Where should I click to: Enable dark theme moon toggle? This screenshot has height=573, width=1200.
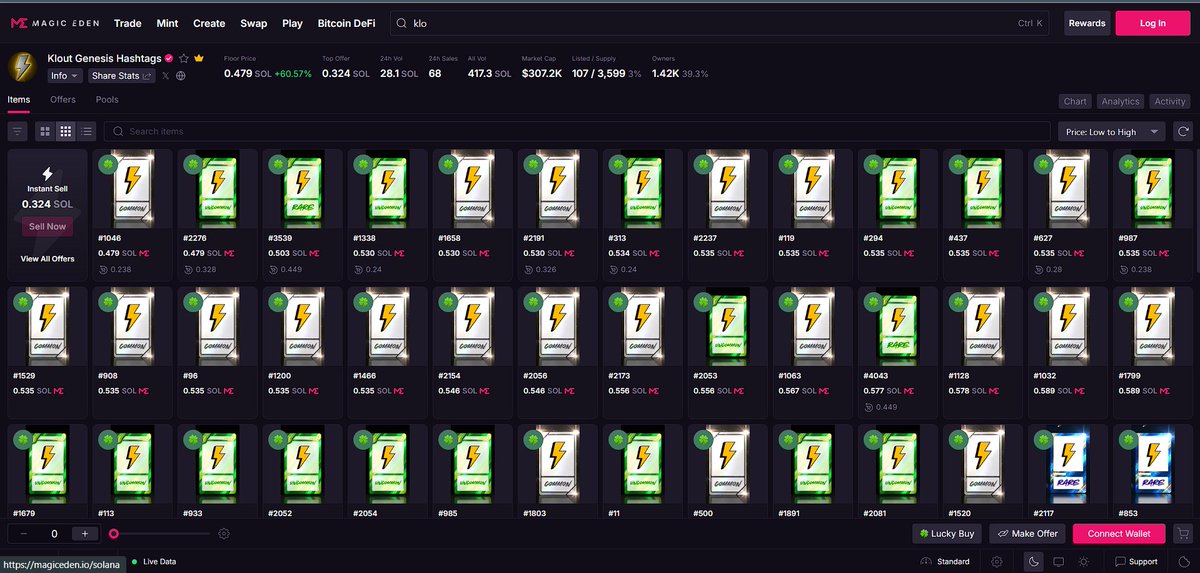1034,562
